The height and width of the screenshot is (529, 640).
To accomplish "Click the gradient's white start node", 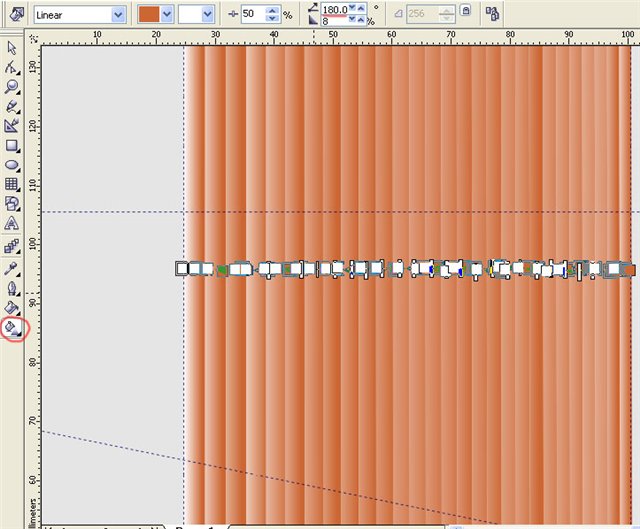I will (182, 269).
